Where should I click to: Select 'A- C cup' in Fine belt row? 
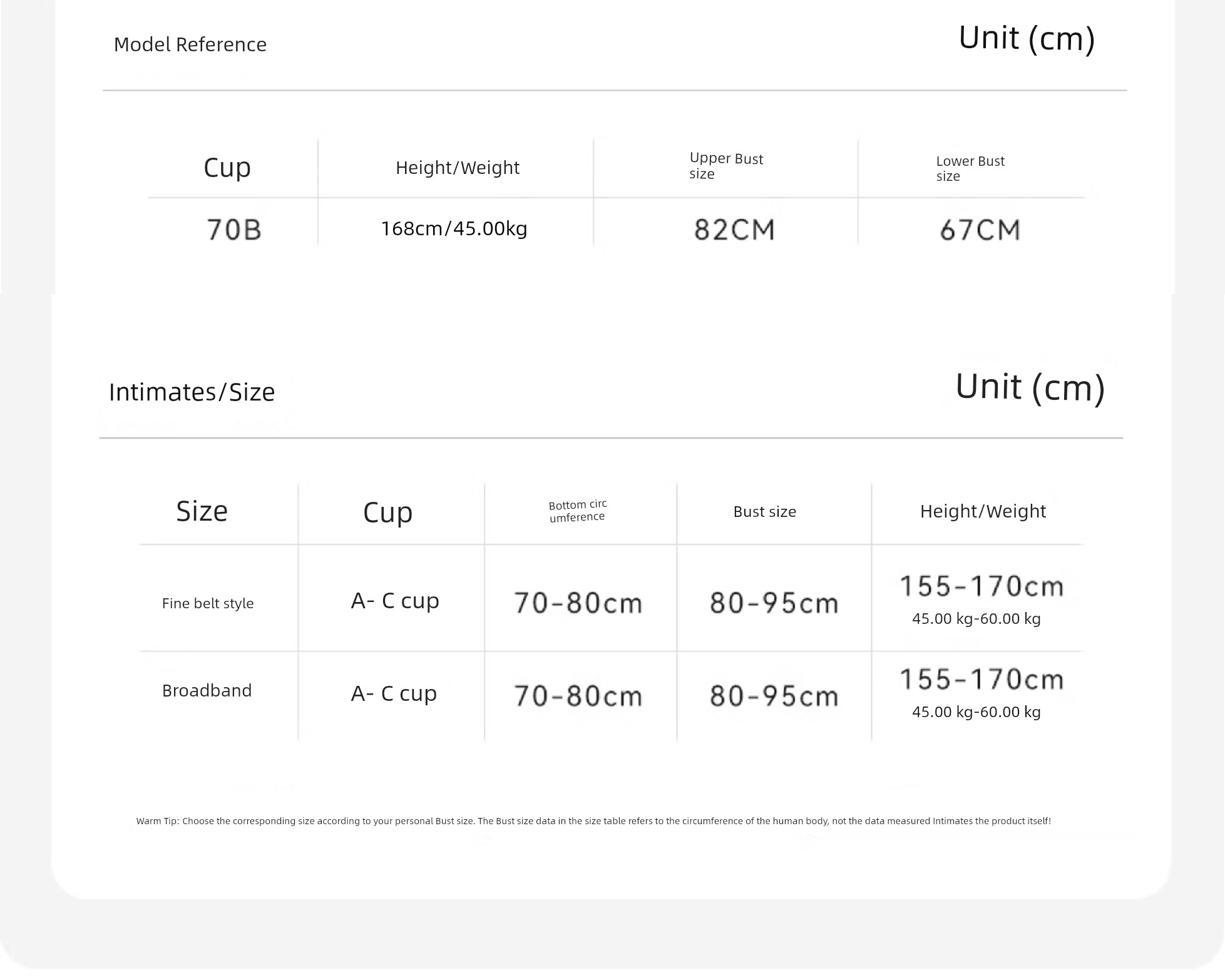[395, 601]
